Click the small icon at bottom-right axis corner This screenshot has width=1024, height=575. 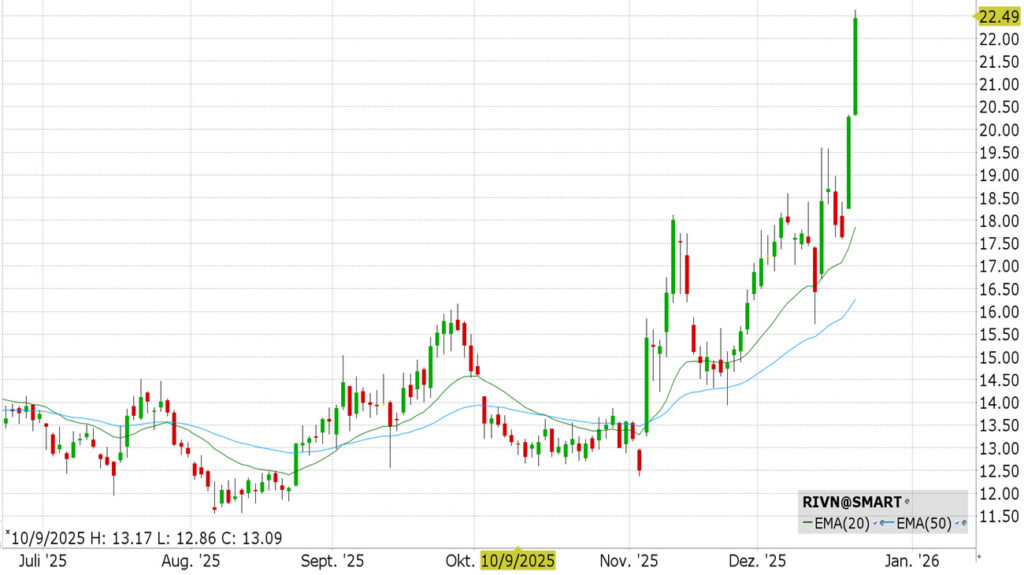tap(979, 555)
